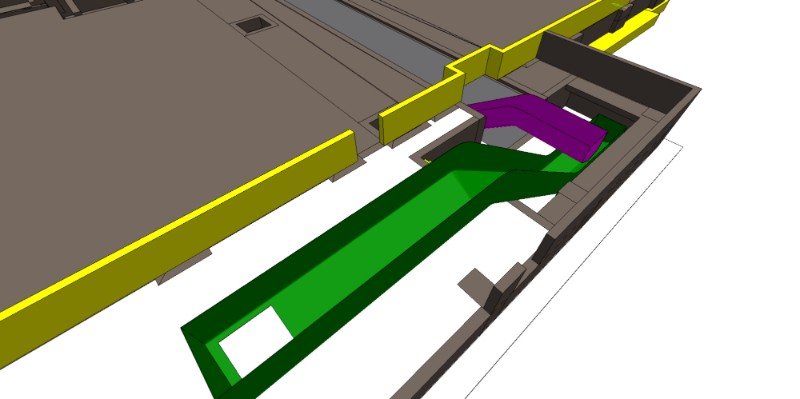Click the blue-gray strip on the slab

pyautogui.click(x=383, y=36)
